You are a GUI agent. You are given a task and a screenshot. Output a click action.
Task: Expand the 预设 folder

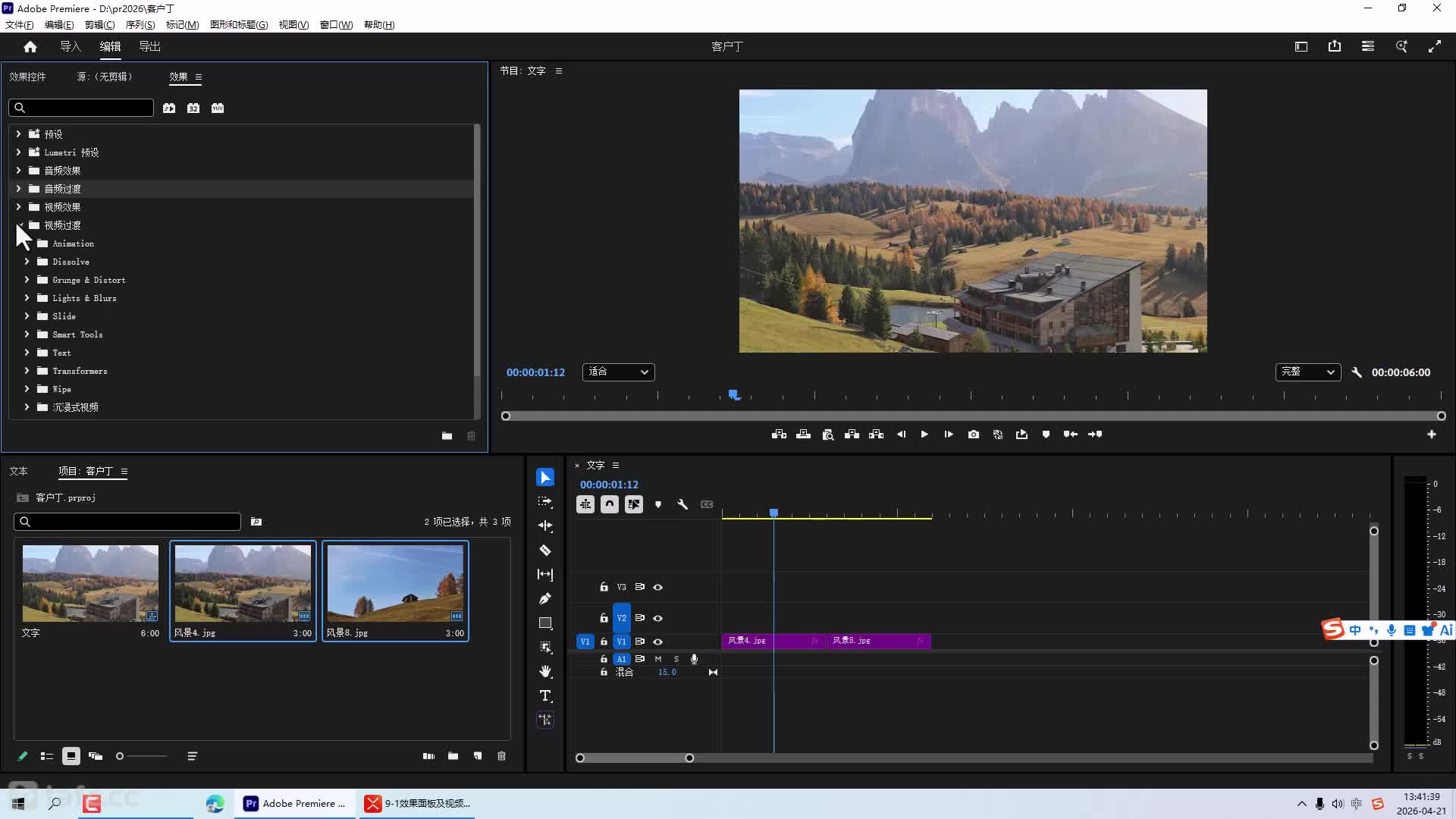[x=18, y=134]
